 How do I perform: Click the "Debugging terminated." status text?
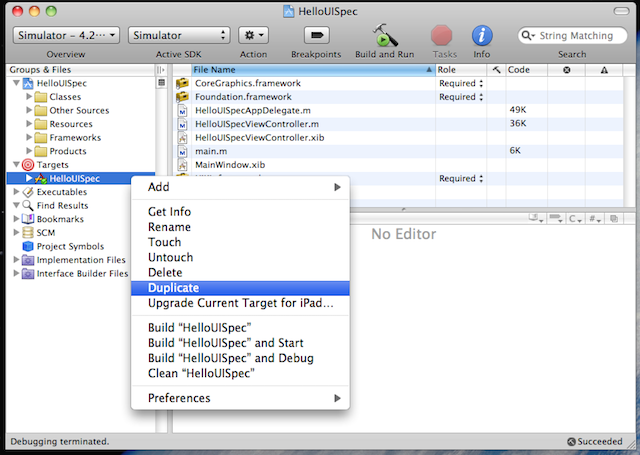(x=60, y=442)
